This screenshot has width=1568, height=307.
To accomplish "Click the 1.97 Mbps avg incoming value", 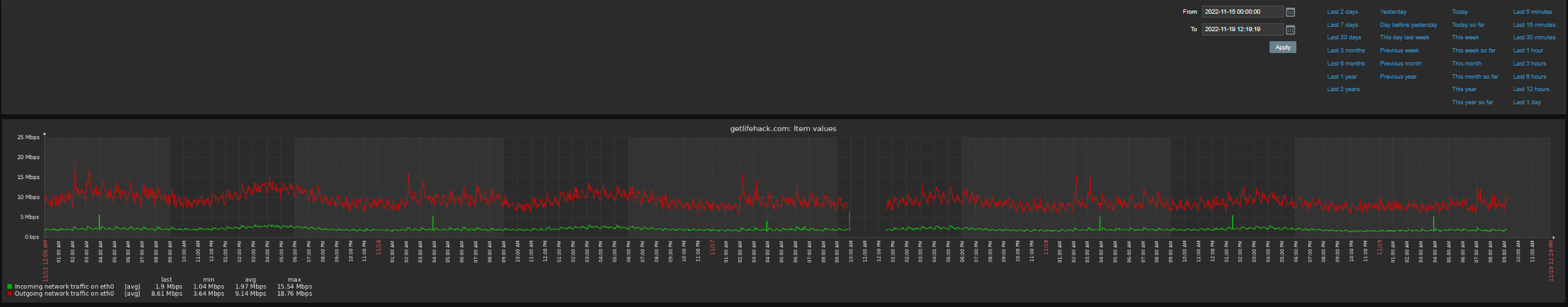I will (250, 286).
